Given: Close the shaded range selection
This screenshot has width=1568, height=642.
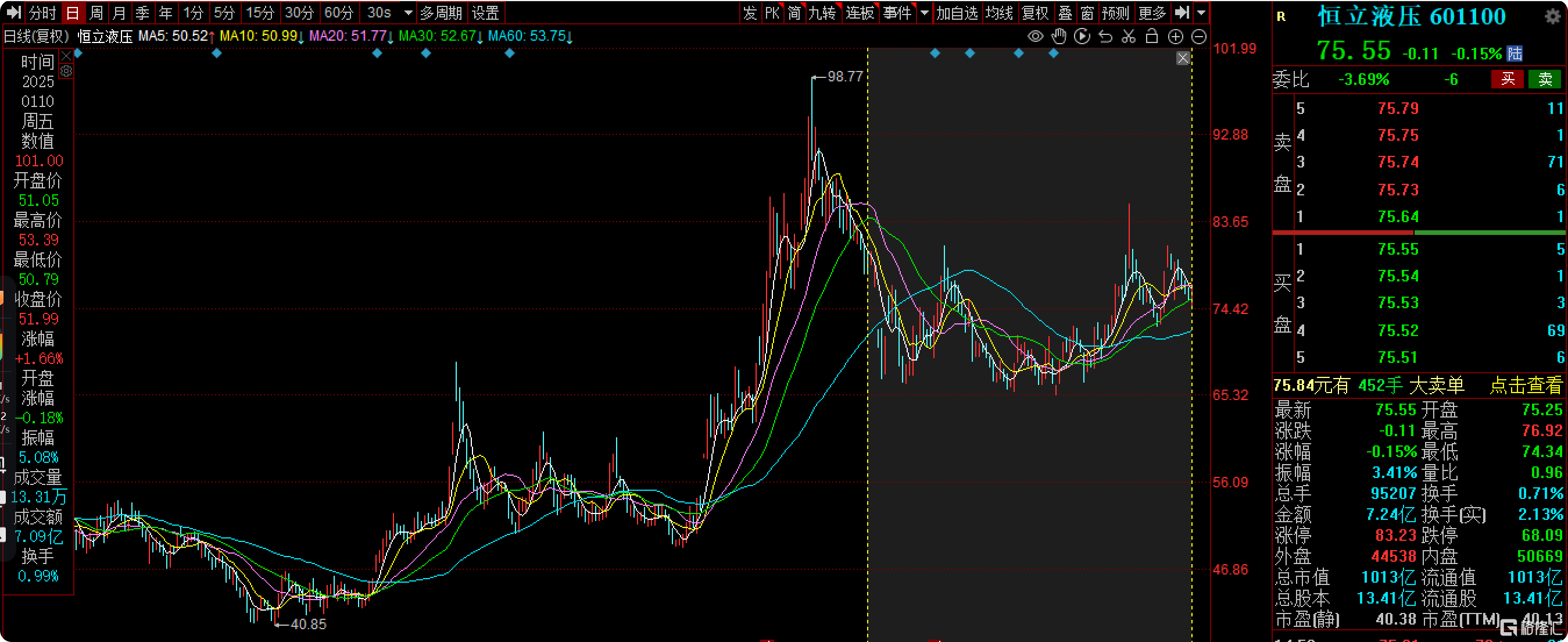Looking at the screenshot, I should [x=1183, y=58].
